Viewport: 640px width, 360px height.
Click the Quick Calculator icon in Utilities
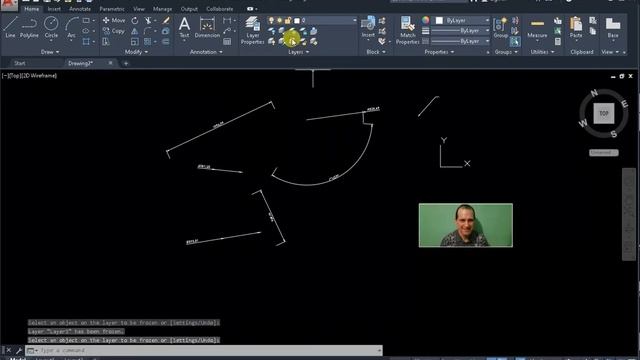[558, 42]
